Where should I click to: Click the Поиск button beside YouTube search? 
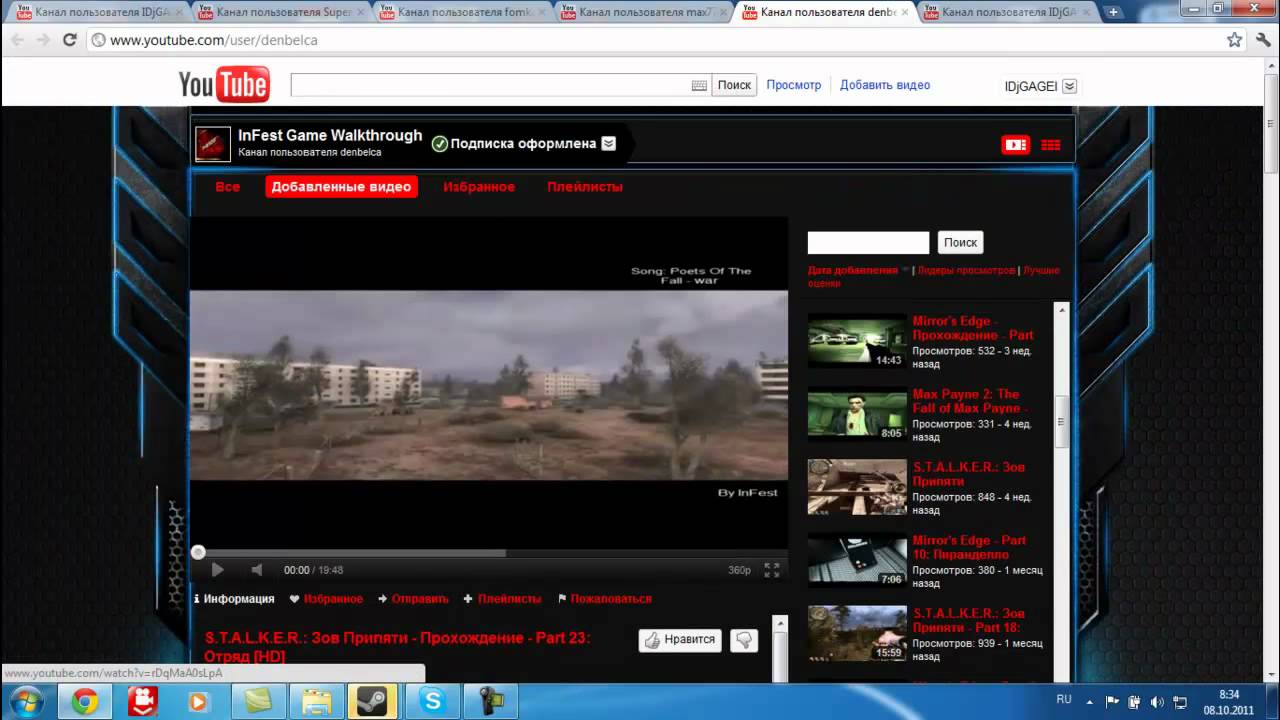[734, 85]
